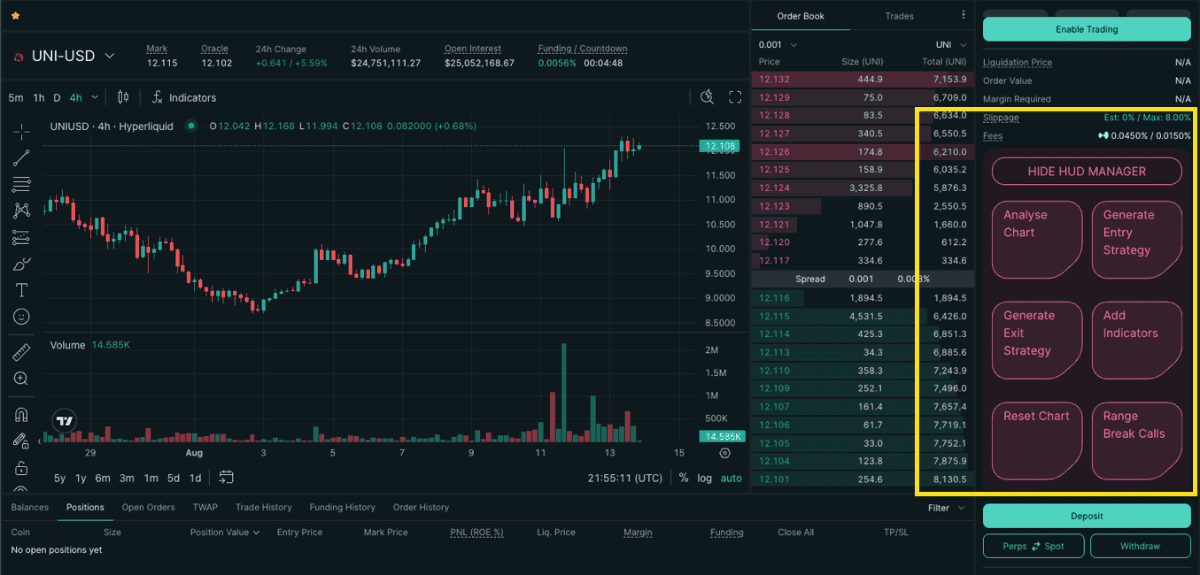The image size is (1200, 575).
Task: Select the crosshair cursor tool
Action: 21,131
